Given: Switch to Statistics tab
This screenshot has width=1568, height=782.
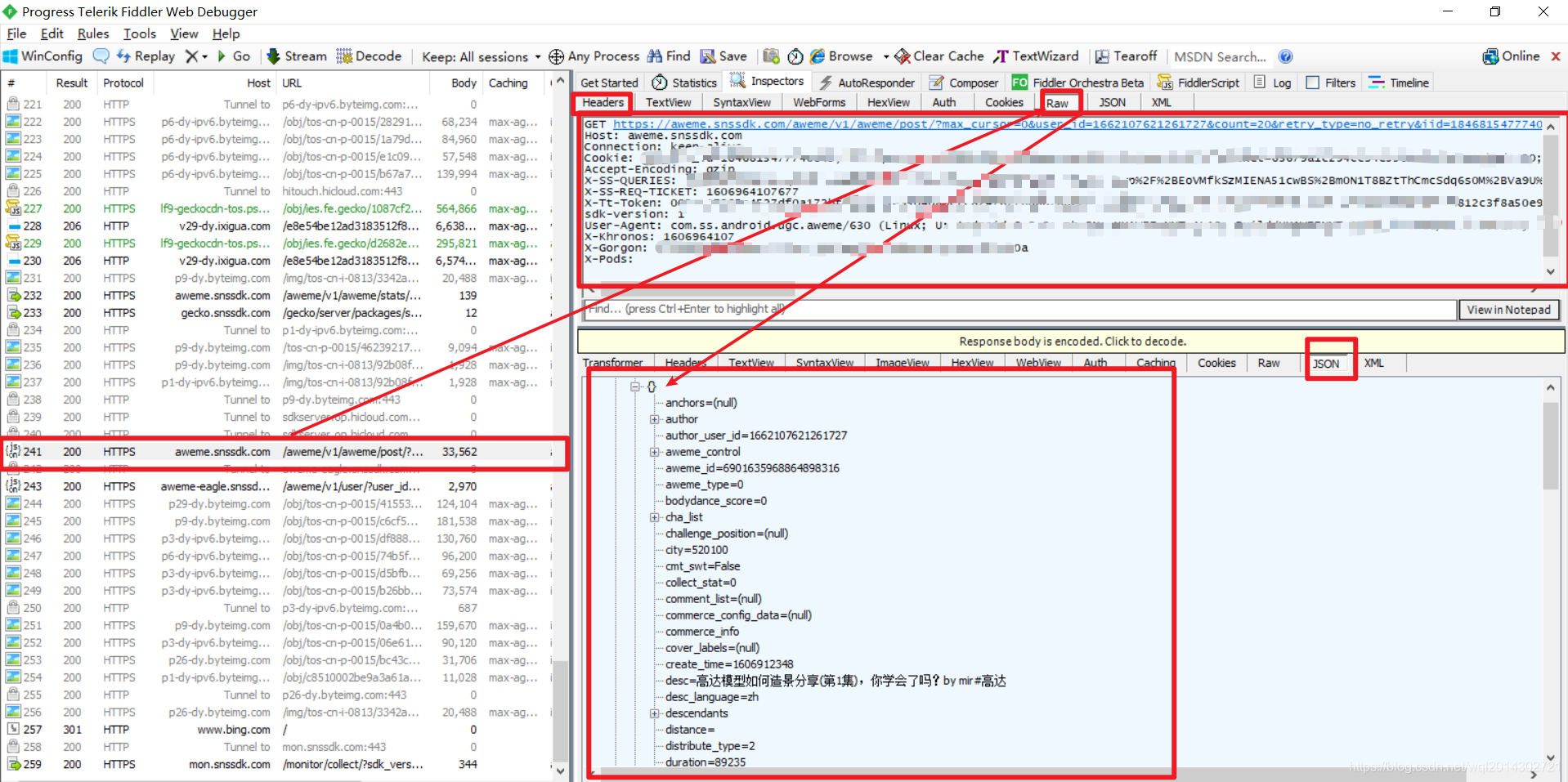Looking at the screenshot, I should [x=684, y=83].
